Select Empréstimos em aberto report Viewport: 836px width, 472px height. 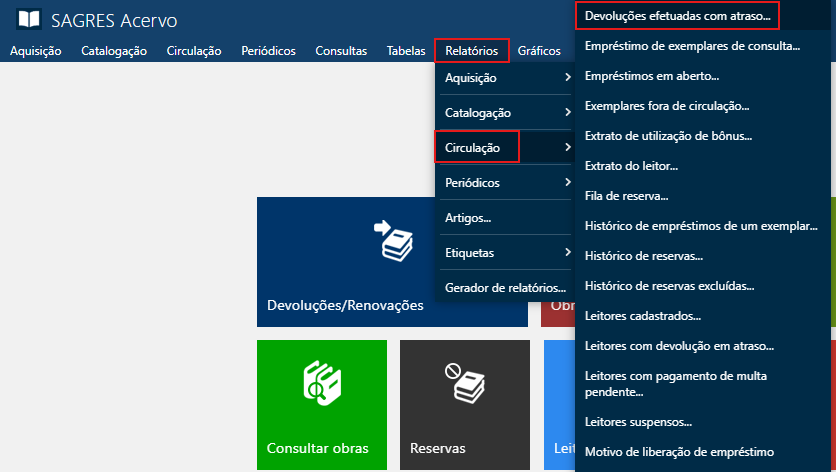(x=652, y=76)
